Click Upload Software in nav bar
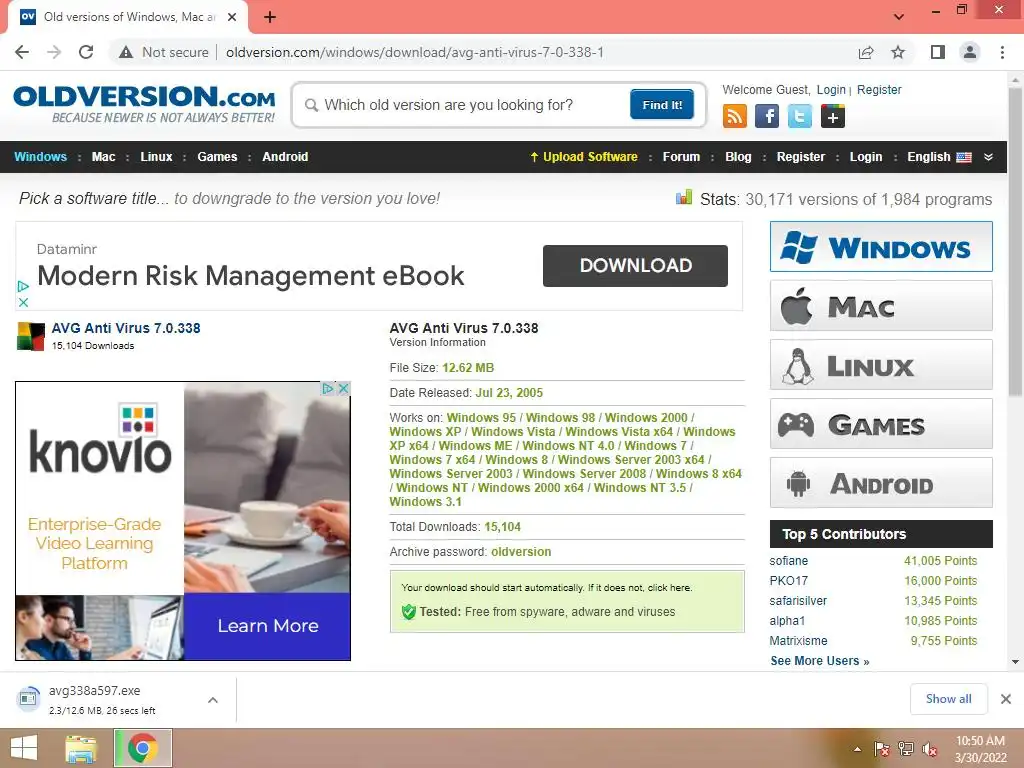 coord(584,157)
